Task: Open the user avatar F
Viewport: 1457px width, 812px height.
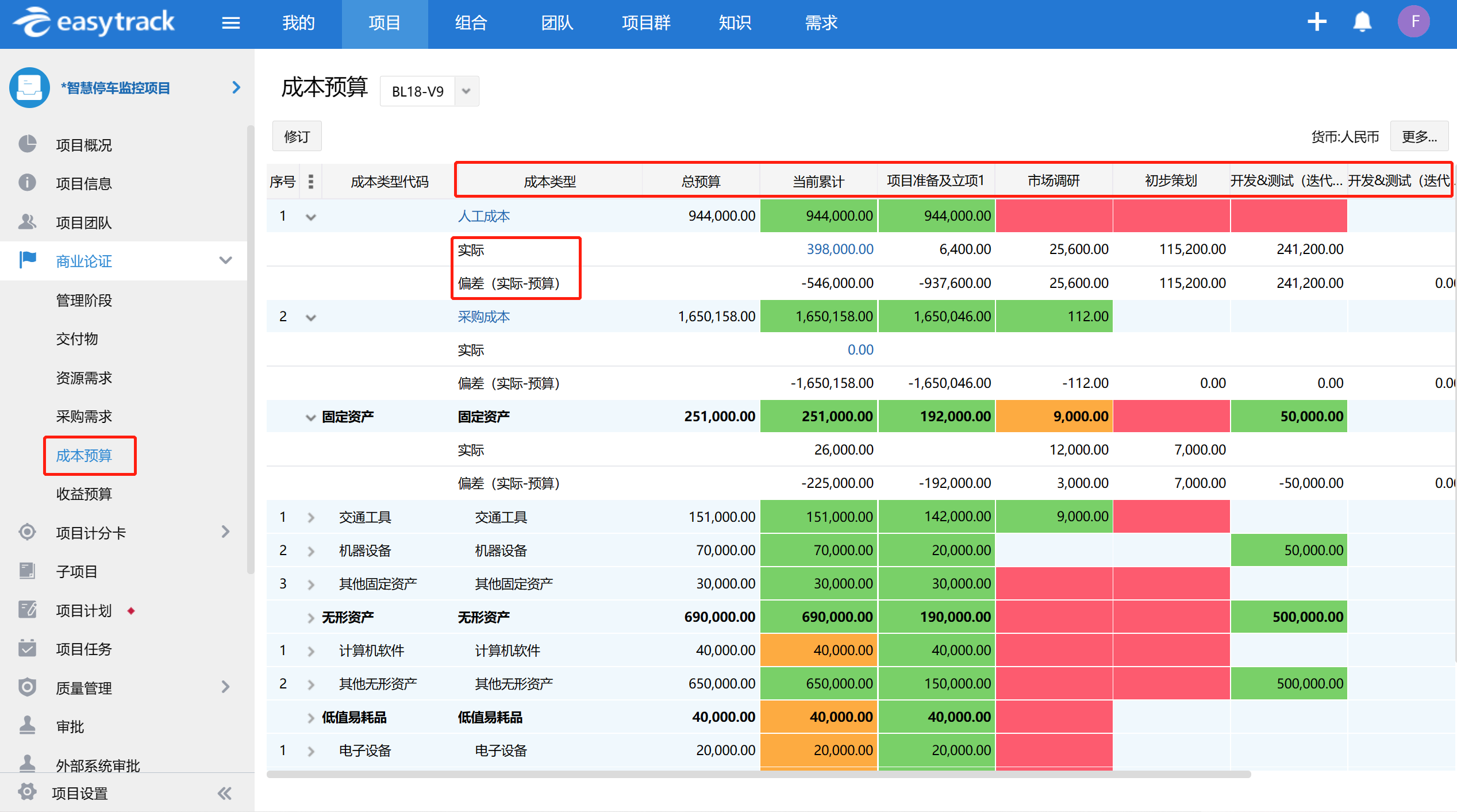Action: point(1413,22)
